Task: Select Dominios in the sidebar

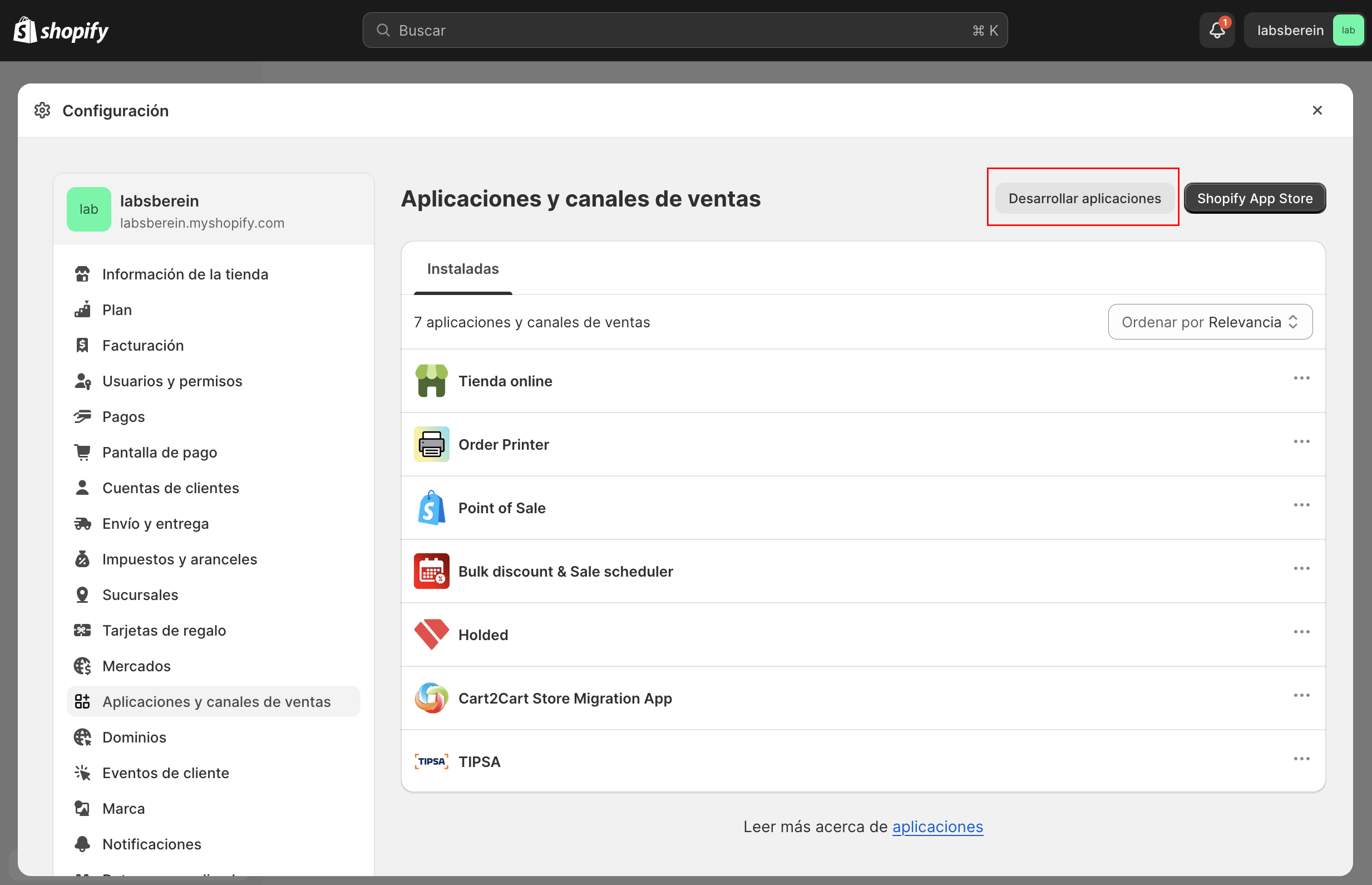Action: (134, 737)
